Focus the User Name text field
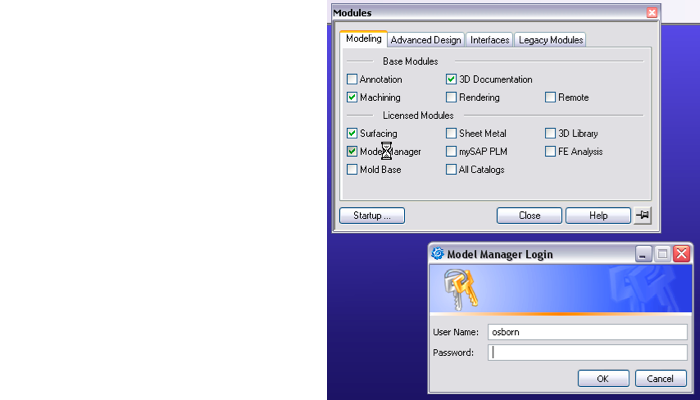 pos(587,332)
